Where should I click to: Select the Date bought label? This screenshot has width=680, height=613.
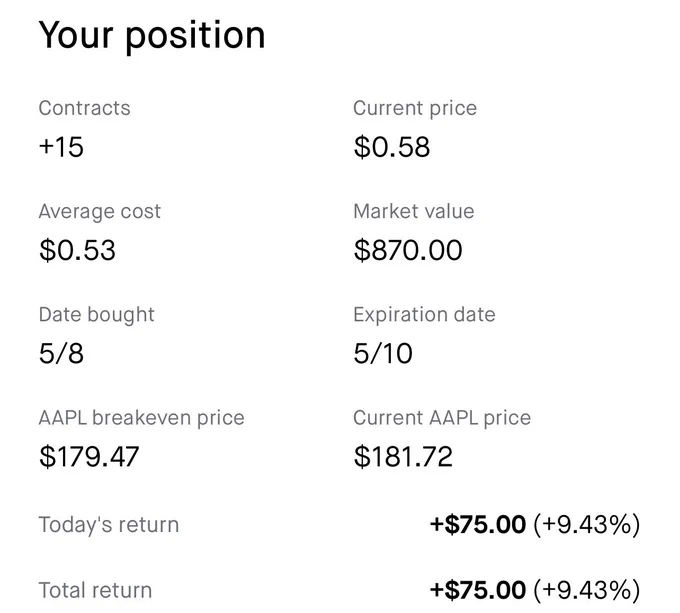(96, 315)
